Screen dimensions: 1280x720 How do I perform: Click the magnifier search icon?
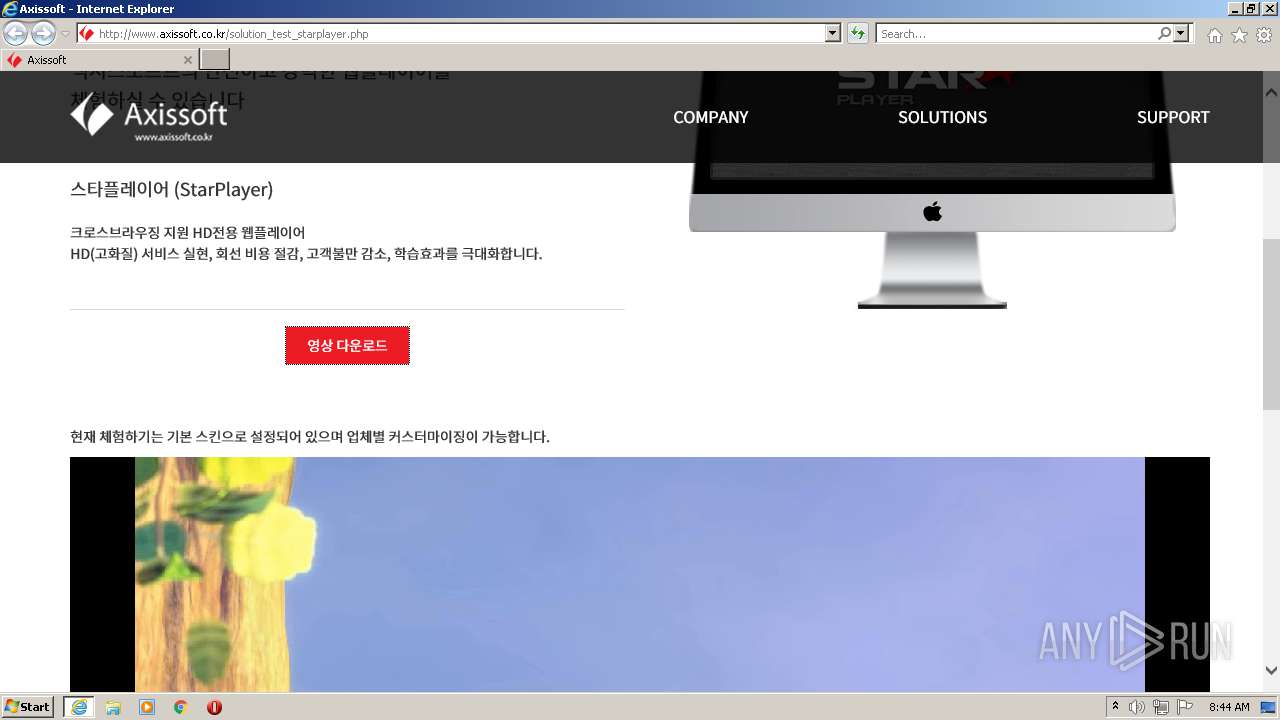[x=1164, y=34]
